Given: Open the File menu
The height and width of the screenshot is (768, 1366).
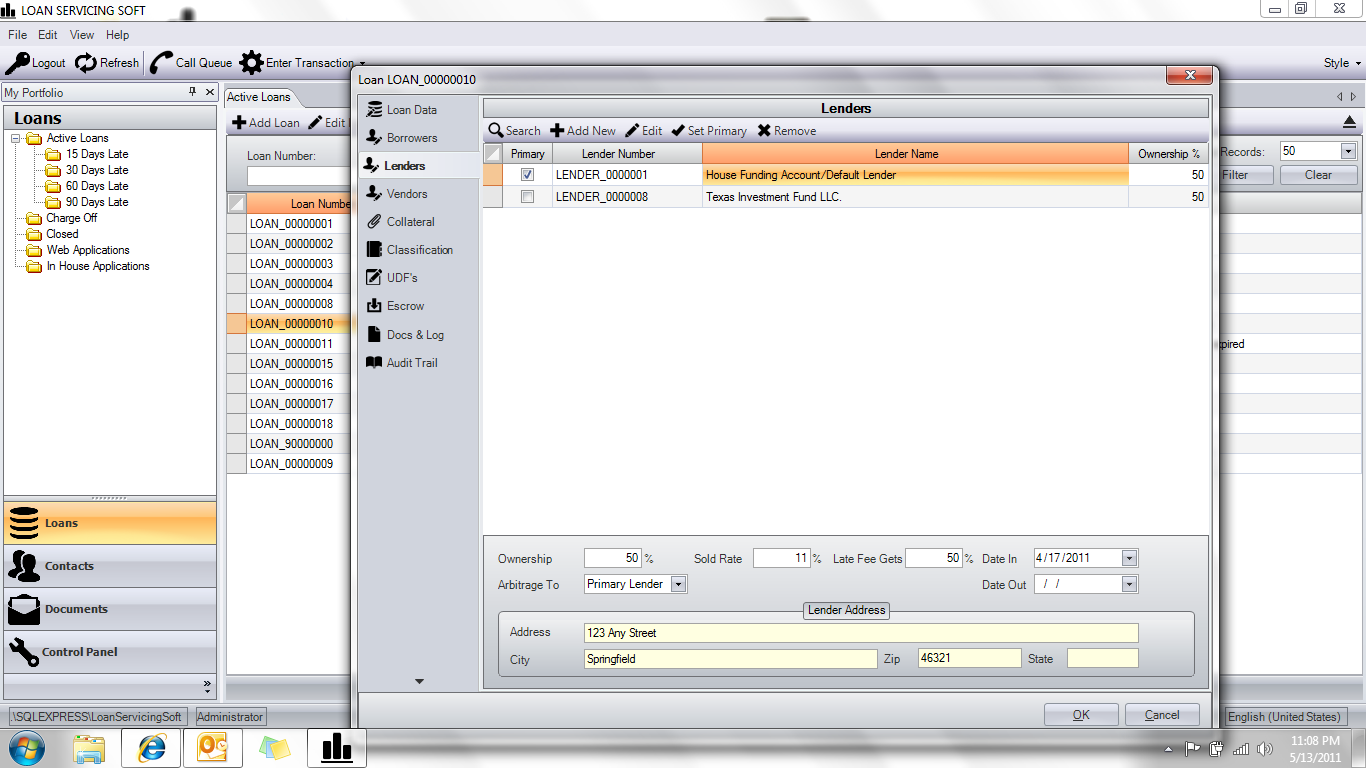Looking at the screenshot, I should tap(17, 35).
